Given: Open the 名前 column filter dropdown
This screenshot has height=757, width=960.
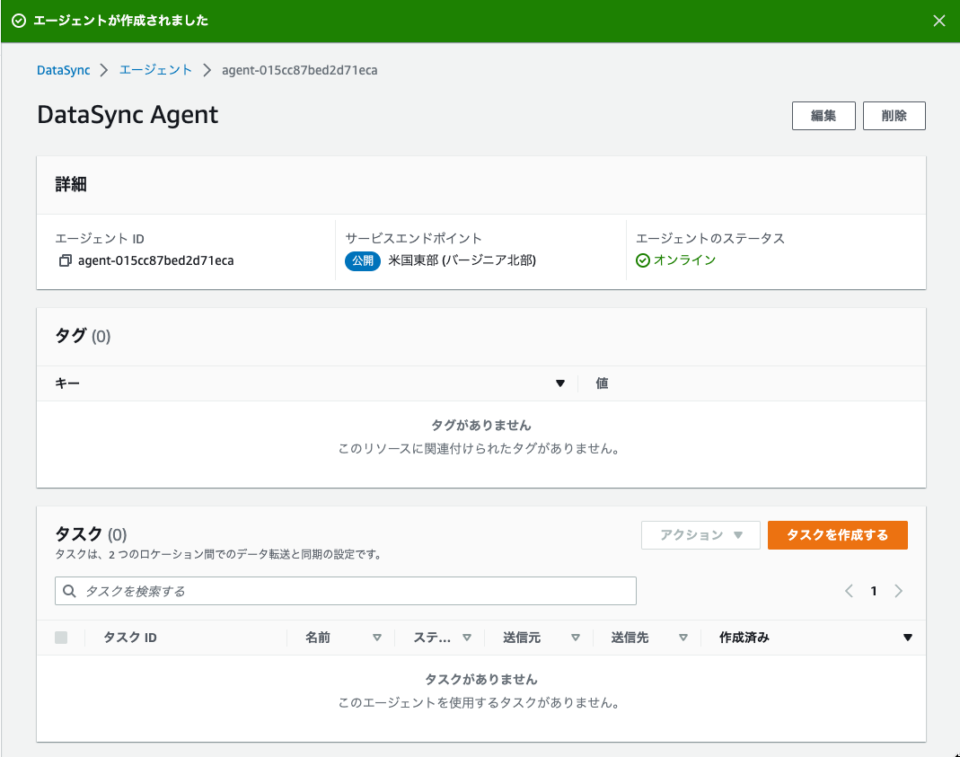Looking at the screenshot, I should [377, 637].
